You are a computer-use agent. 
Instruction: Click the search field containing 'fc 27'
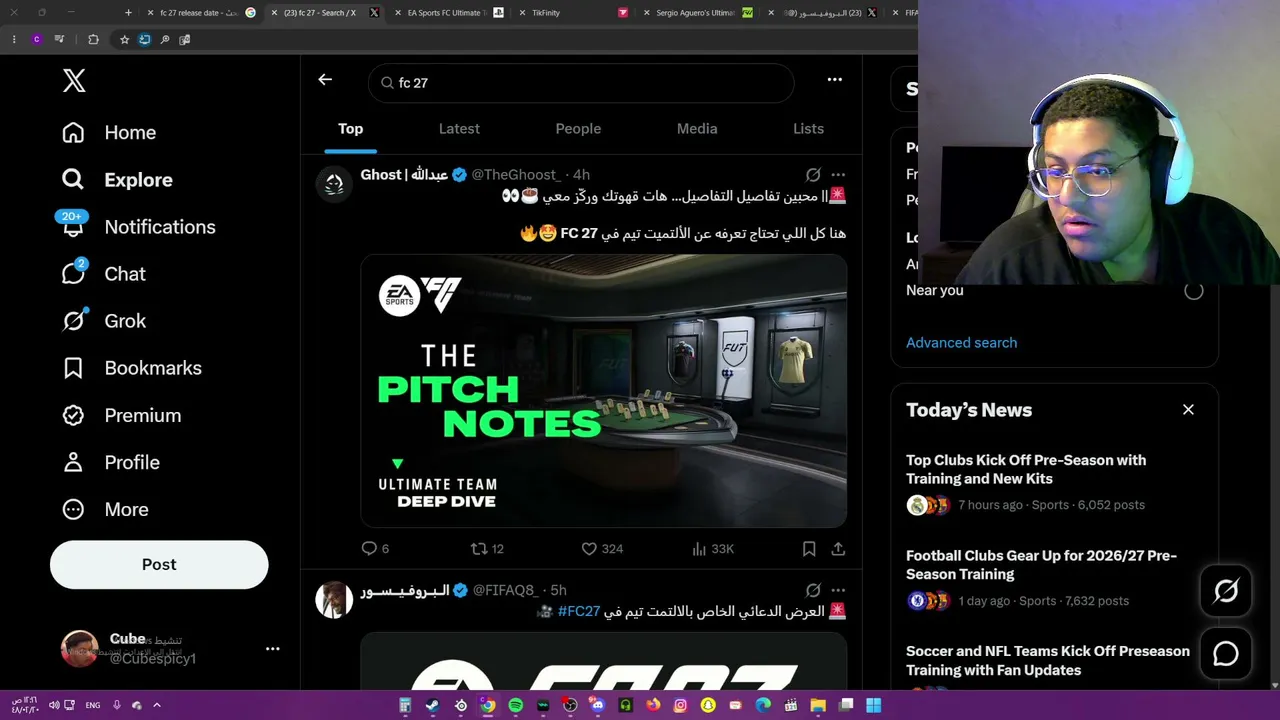click(581, 83)
